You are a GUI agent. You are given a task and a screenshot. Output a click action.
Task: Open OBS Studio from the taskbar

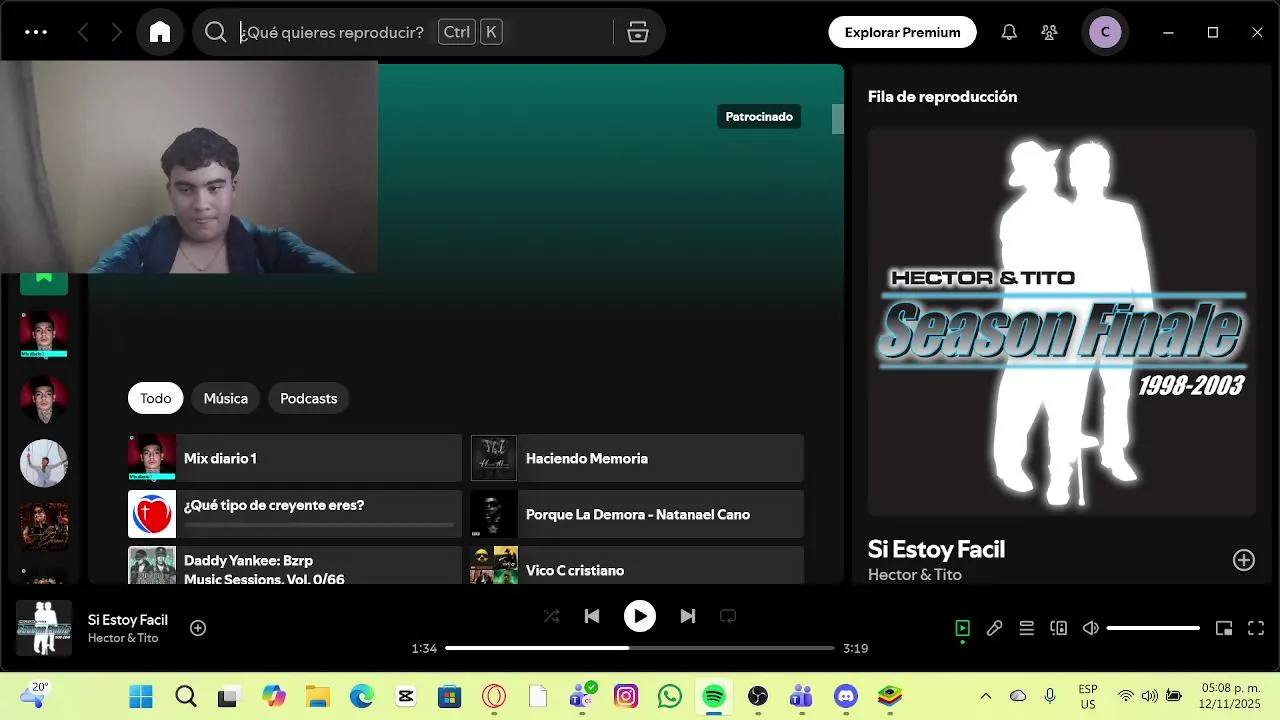tap(758, 696)
